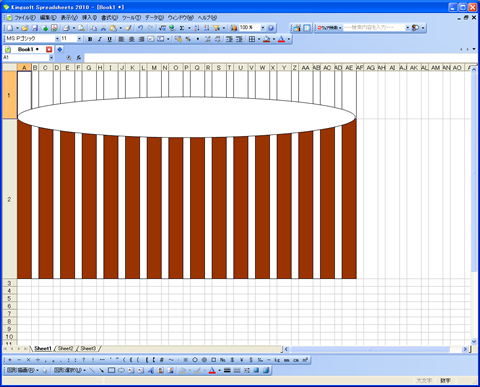This screenshot has height=387, width=480.
Task: Open the font size 11 dropdown
Action: coord(79,39)
